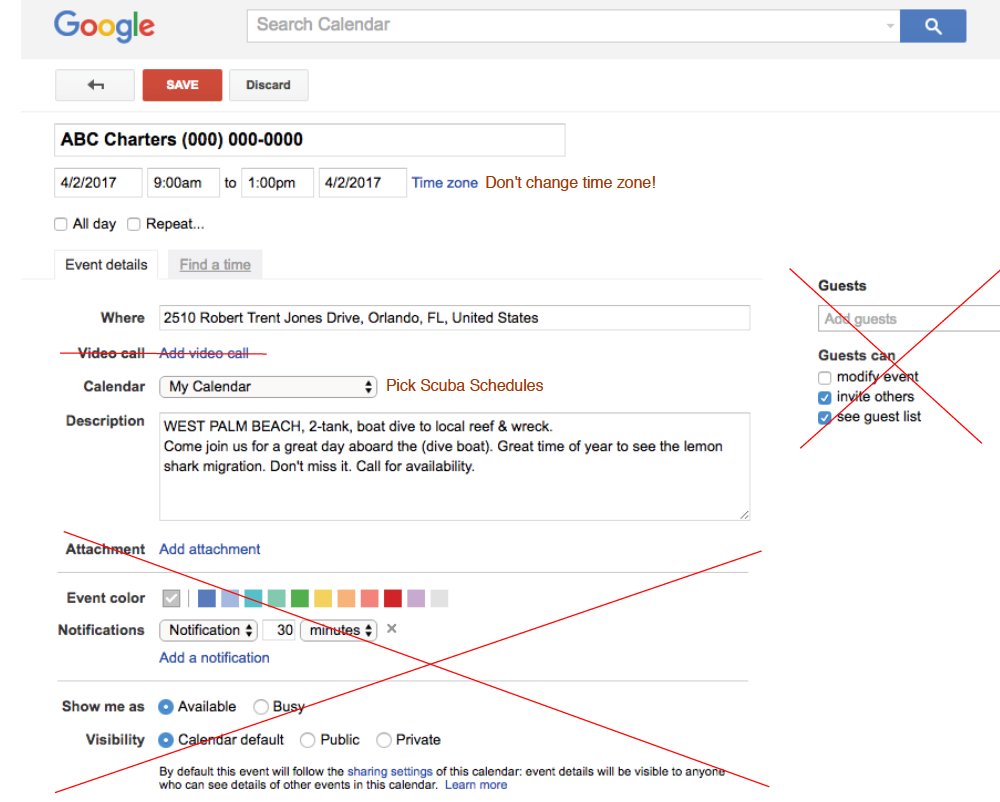Click the Google logo
Screen dimensions: 1000x802
click(105, 26)
